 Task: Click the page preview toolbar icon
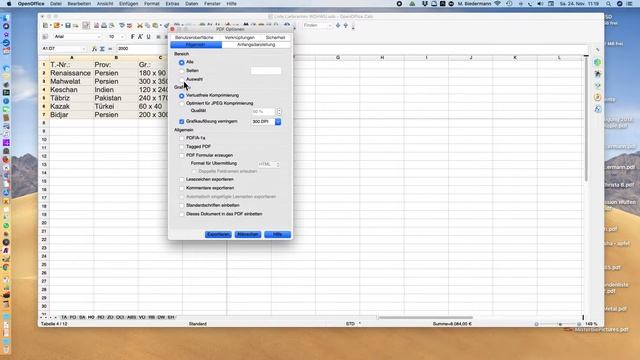point(111,25)
